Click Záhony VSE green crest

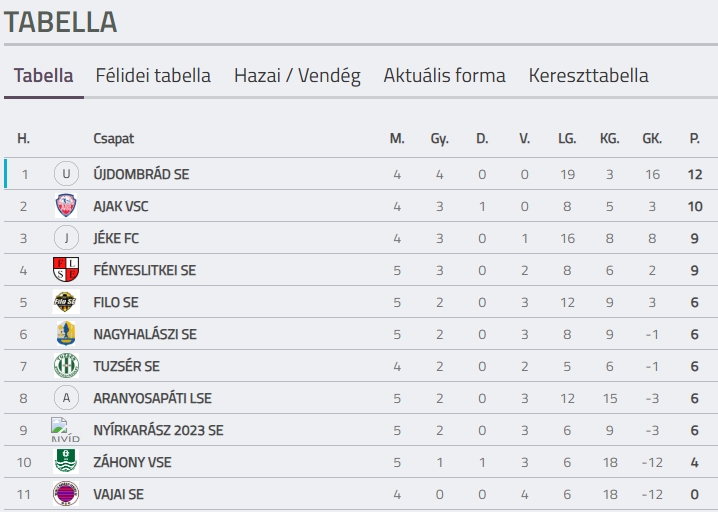66,462
